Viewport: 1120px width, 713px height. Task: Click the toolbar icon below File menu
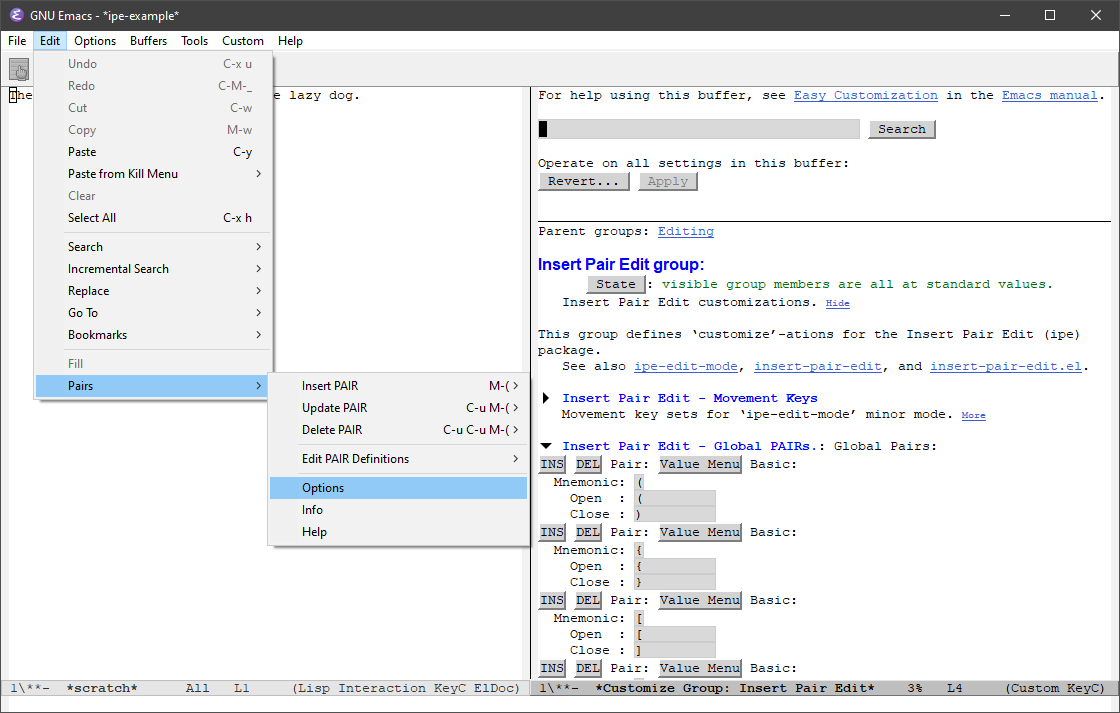19,70
